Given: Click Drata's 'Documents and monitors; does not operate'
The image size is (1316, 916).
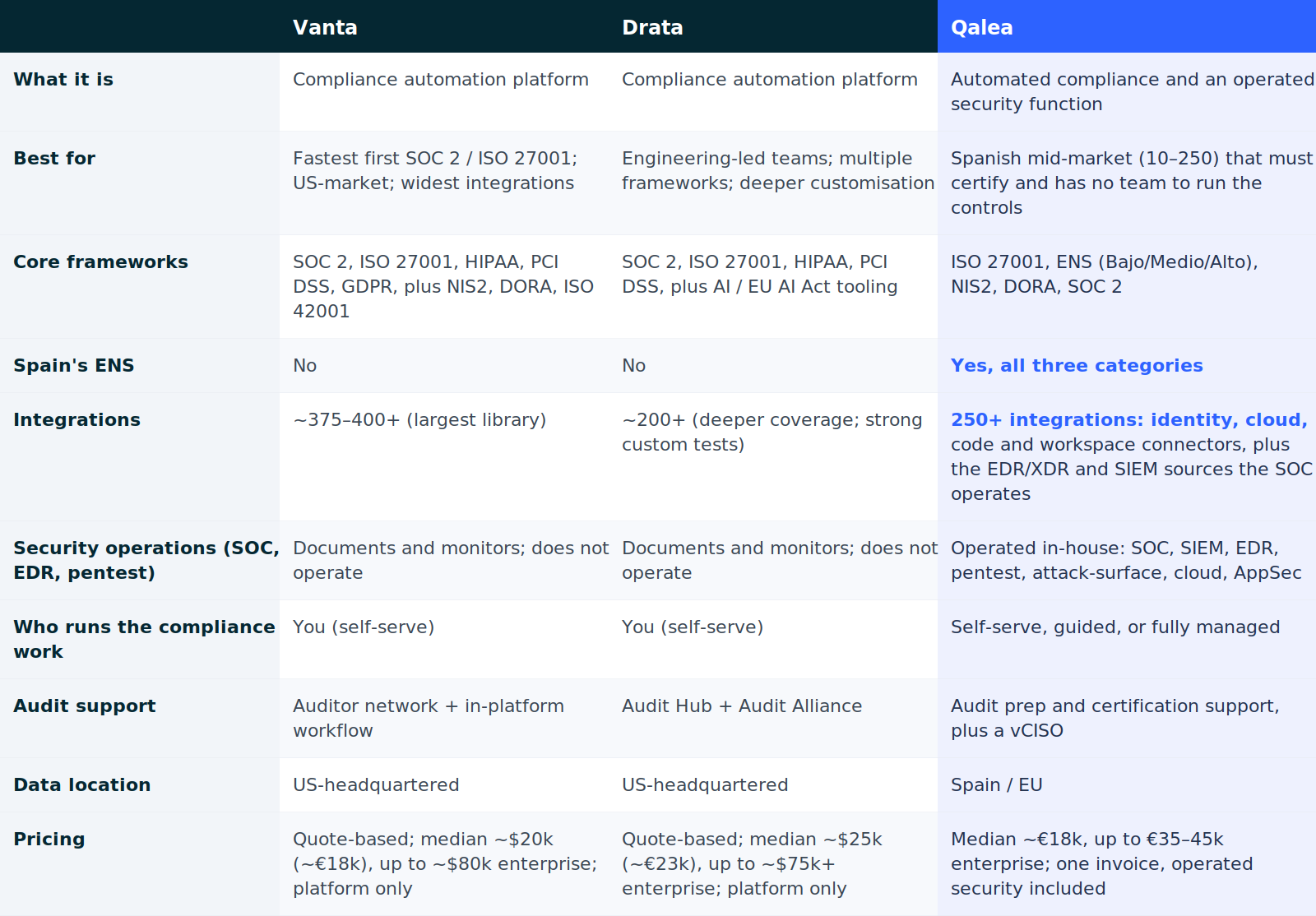Looking at the screenshot, I should tap(780, 560).
